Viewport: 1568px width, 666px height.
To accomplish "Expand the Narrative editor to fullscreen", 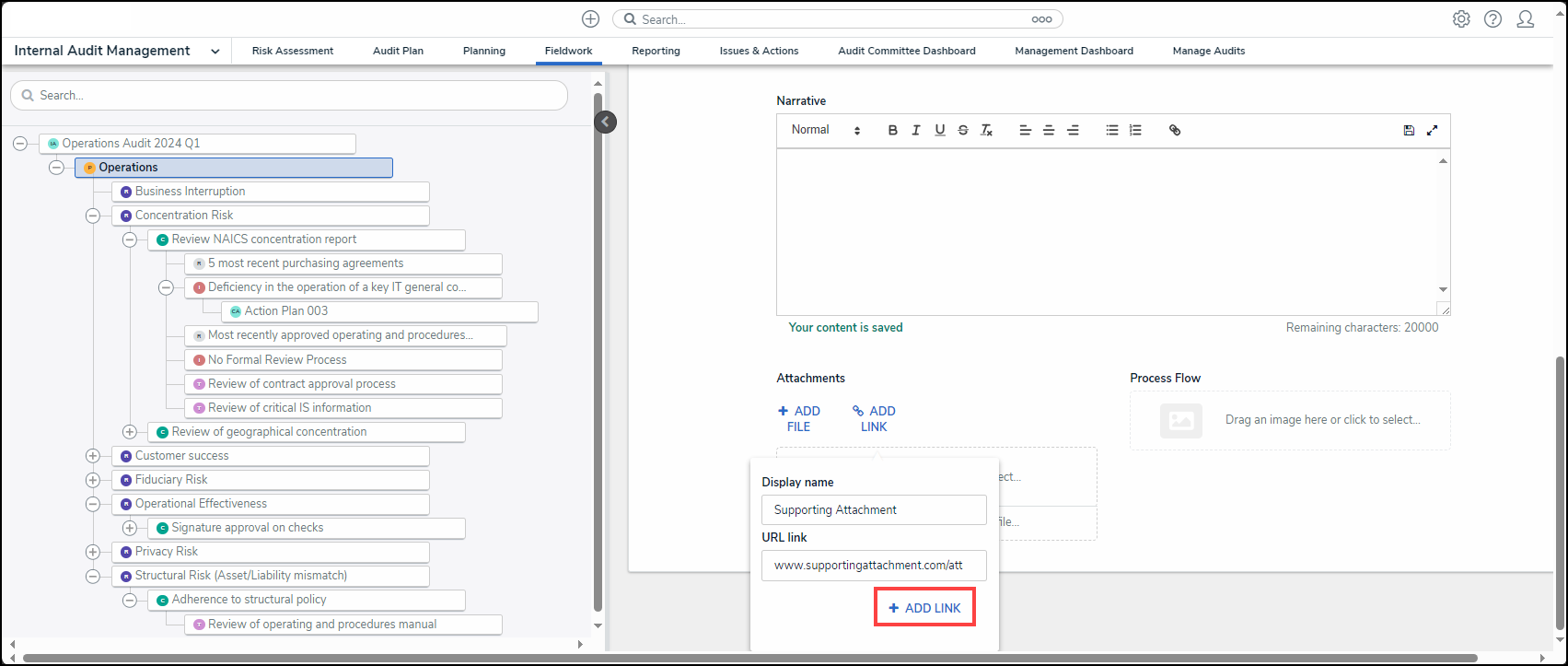I will coord(1432,131).
